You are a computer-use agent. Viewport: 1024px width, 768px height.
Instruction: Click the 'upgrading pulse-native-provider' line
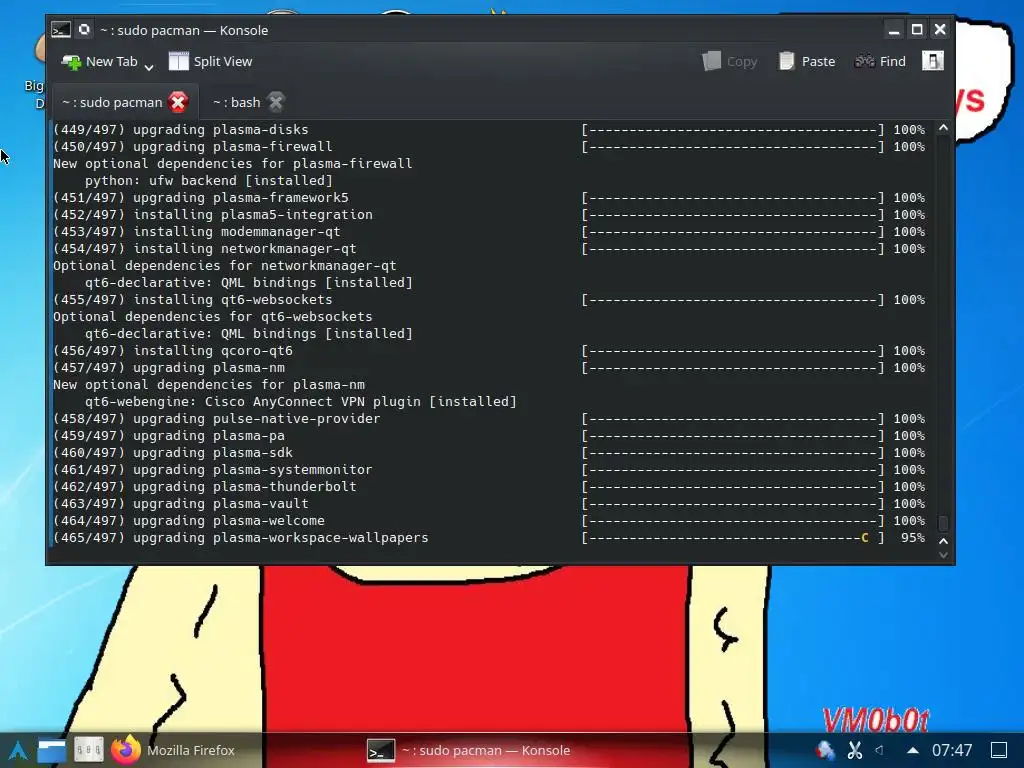pos(217,419)
